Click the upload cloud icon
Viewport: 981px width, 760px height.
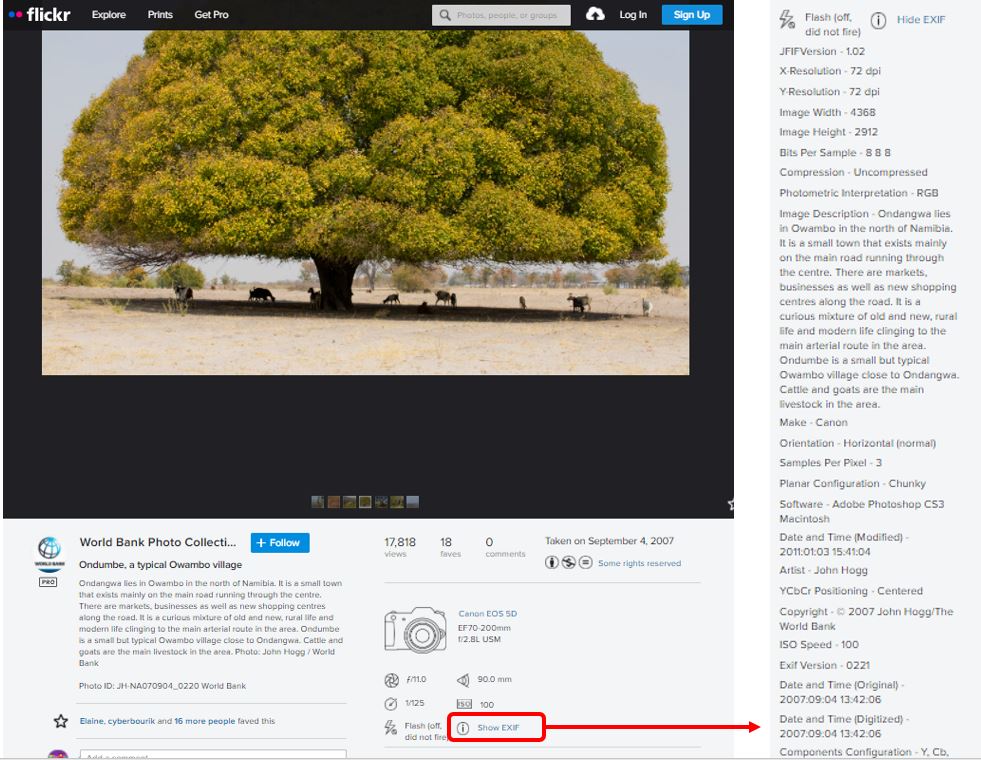[595, 14]
